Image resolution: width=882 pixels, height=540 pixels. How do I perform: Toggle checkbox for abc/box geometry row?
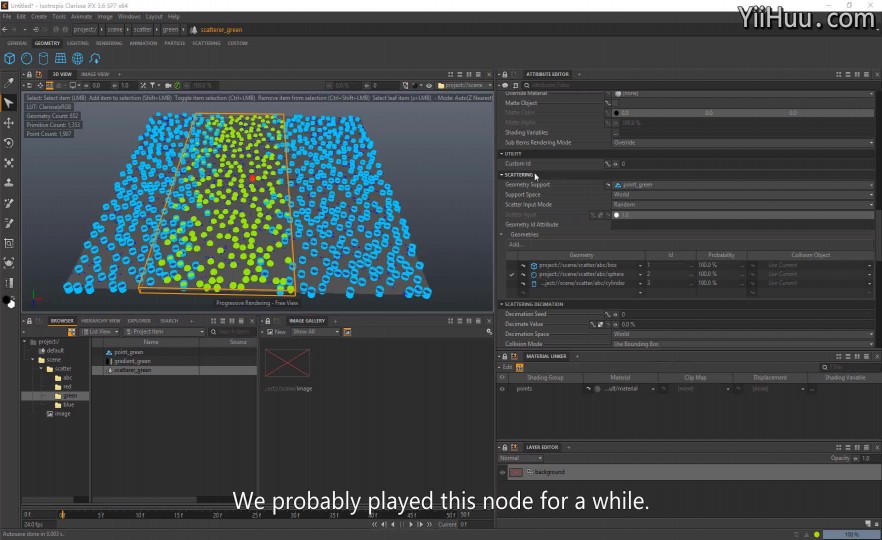pos(511,265)
